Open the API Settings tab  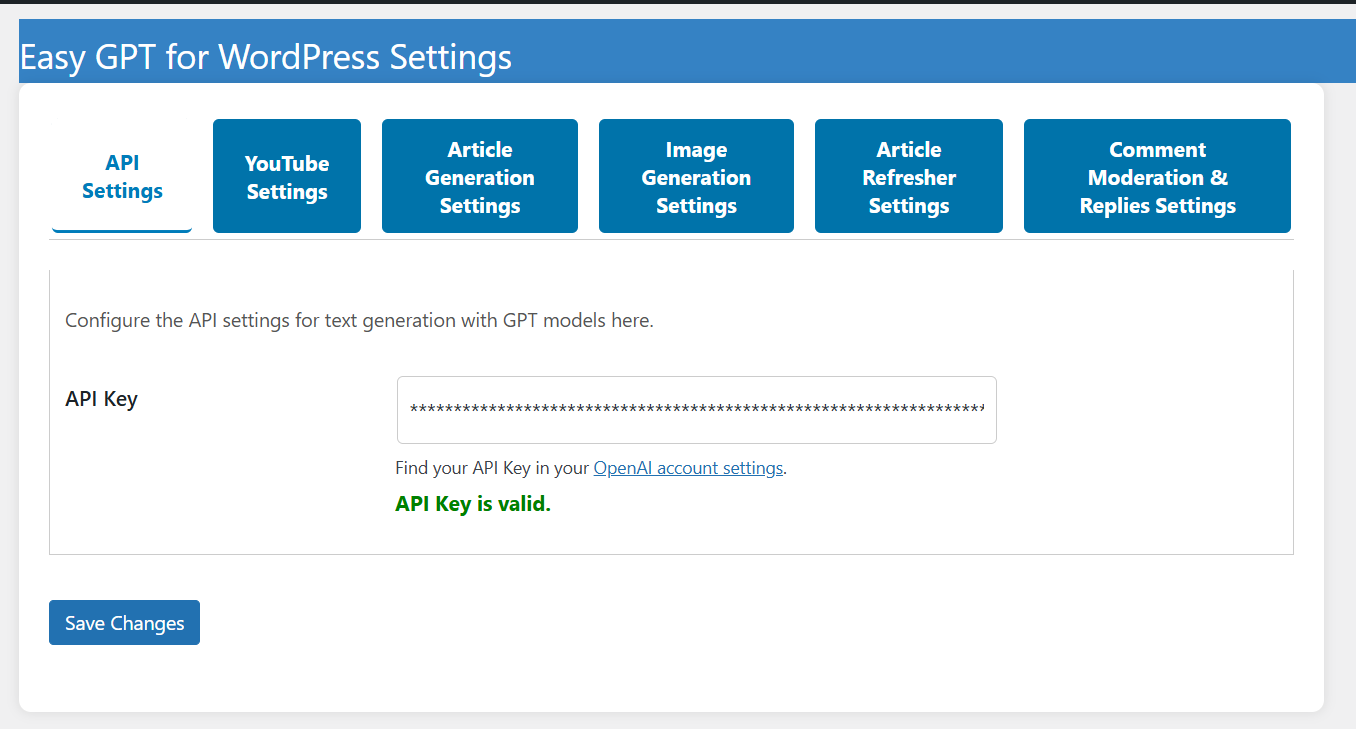pos(122,177)
